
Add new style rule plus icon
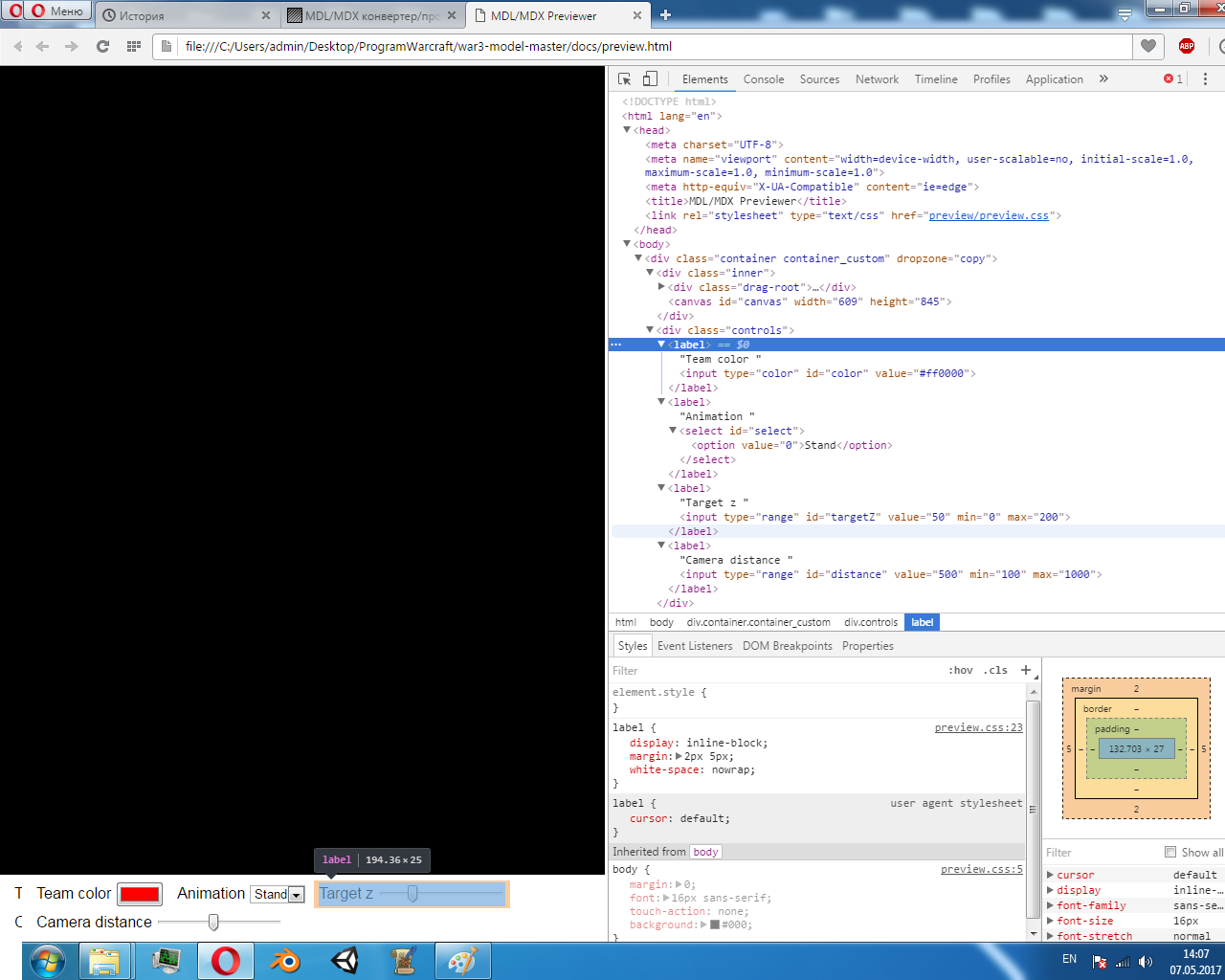tap(1026, 670)
